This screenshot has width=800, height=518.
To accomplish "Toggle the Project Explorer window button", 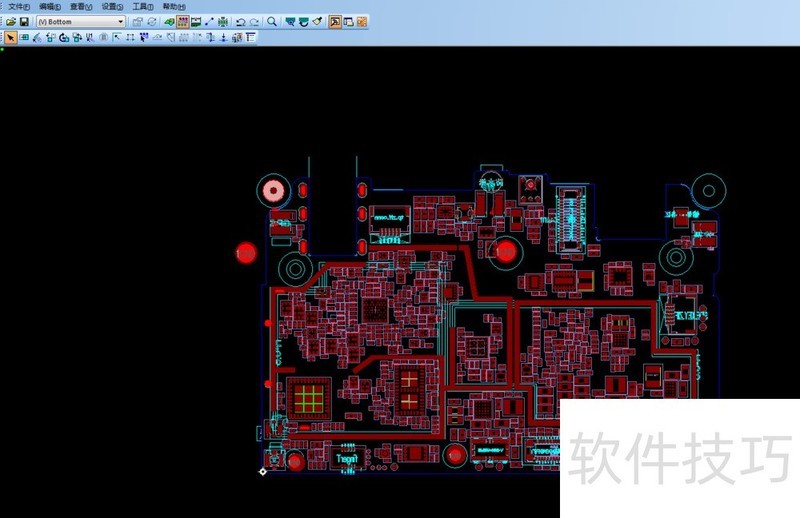I will coord(348,22).
